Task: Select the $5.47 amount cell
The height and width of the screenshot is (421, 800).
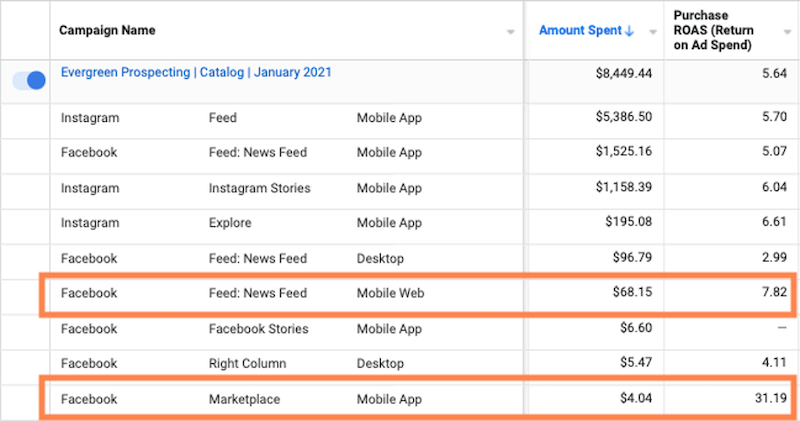Action: point(636,362)
